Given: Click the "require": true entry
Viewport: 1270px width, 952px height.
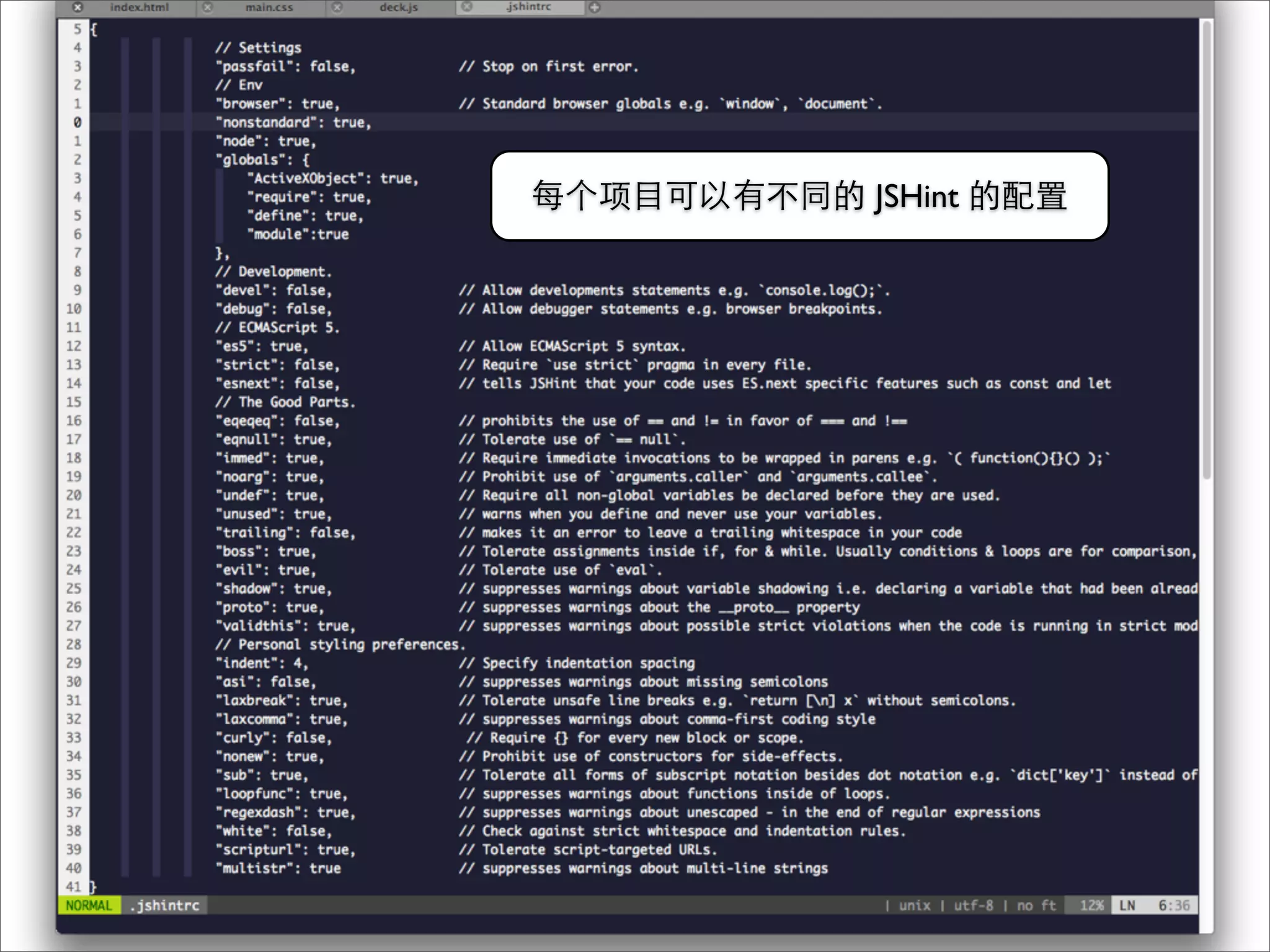Looking at the screenshot, I should pyautogui.click(x=309, y=196).
